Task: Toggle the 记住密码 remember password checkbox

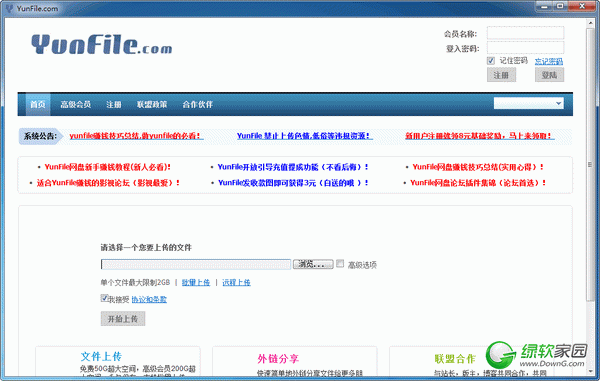Action: point(491,61)
